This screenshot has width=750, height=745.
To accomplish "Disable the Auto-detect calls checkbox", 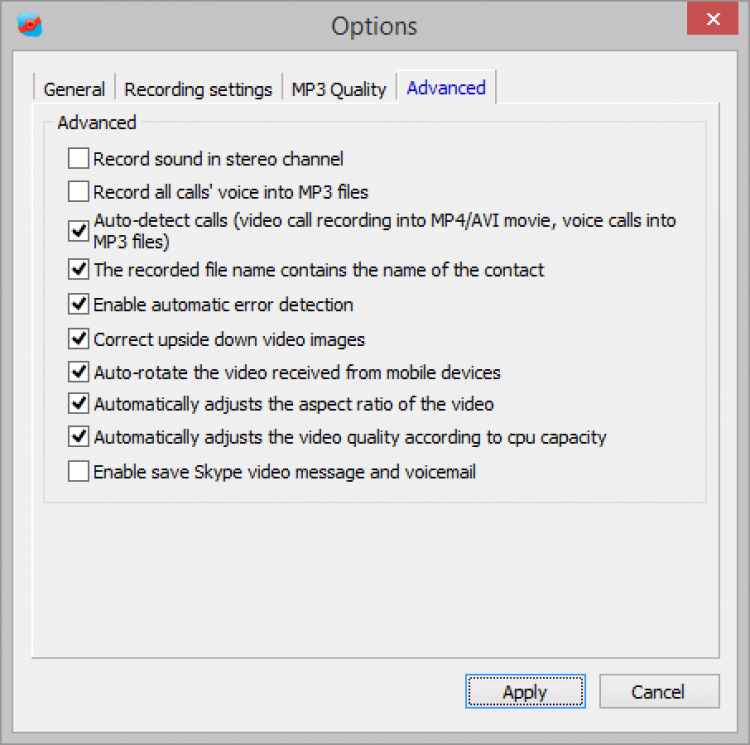I will tap(78, 231).
